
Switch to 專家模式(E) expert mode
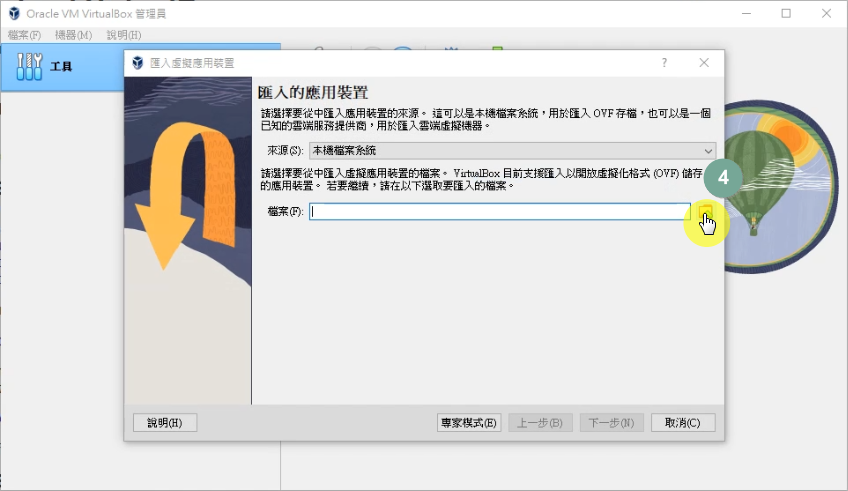(x=469, y=423)
